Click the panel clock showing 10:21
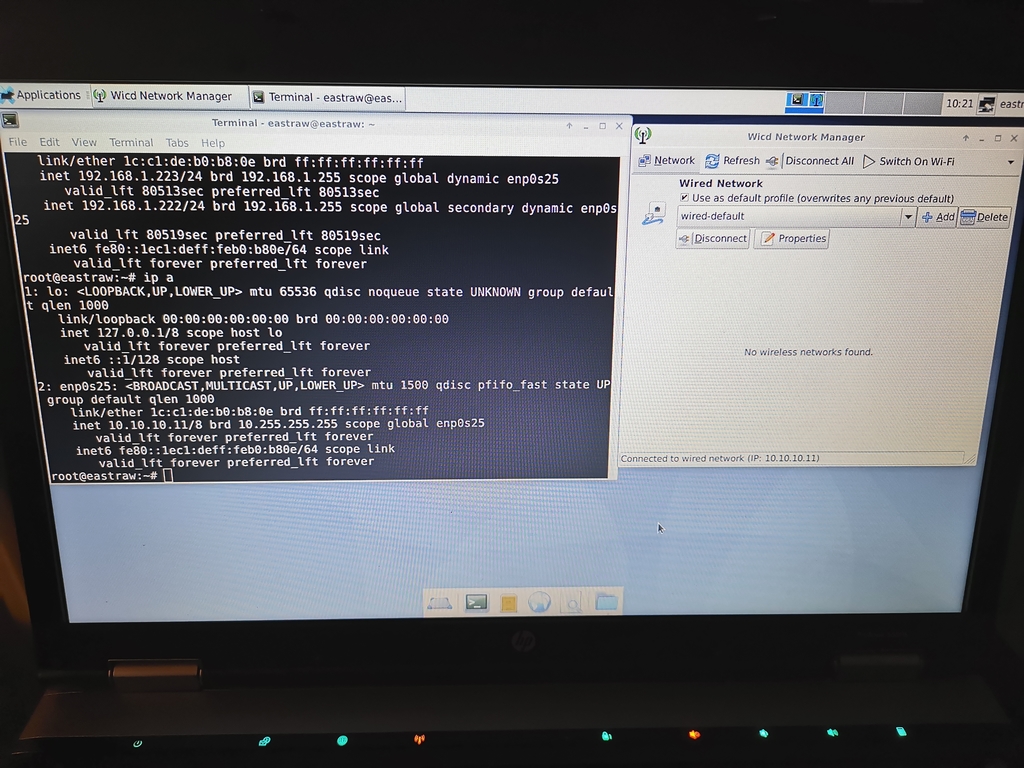1024x768 pixels. 959,103
